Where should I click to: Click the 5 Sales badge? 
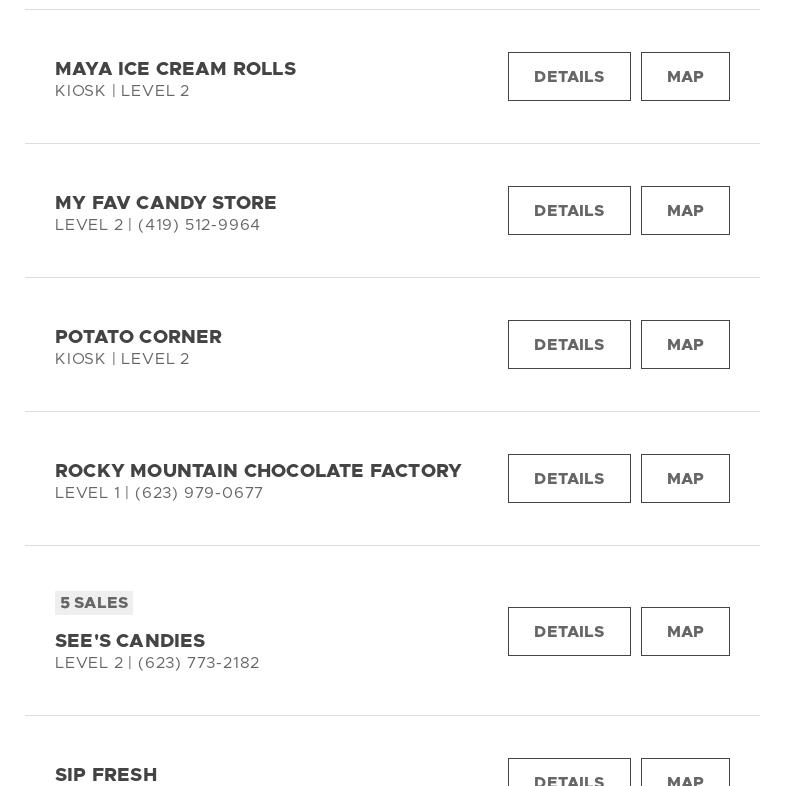[x=94, y=603]
